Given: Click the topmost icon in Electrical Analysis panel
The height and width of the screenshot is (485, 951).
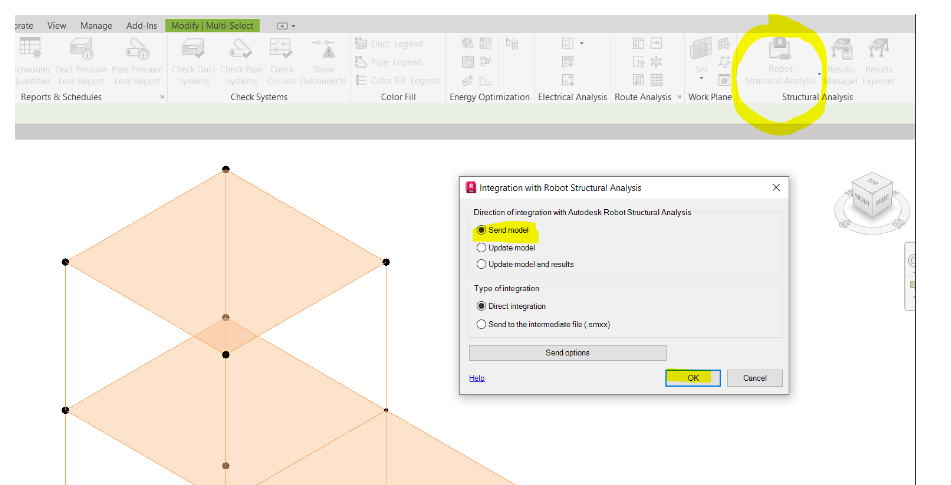Looking at the screenshot, I should coord(568,43).
